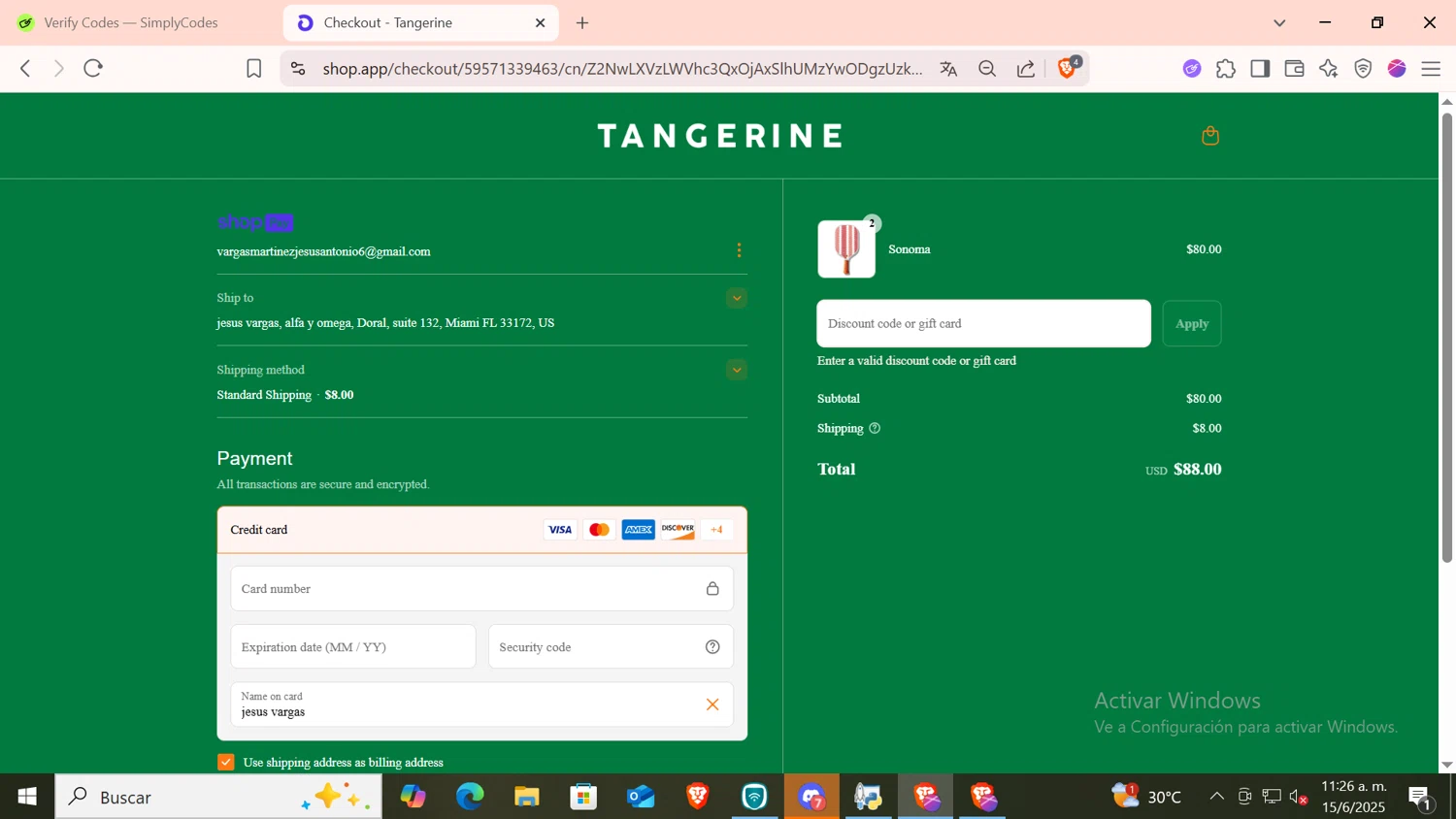Open Brave Shields panel
The width and height of the screenshot is (1456, 819).
pyautogui.click(x=1068, y=67)
